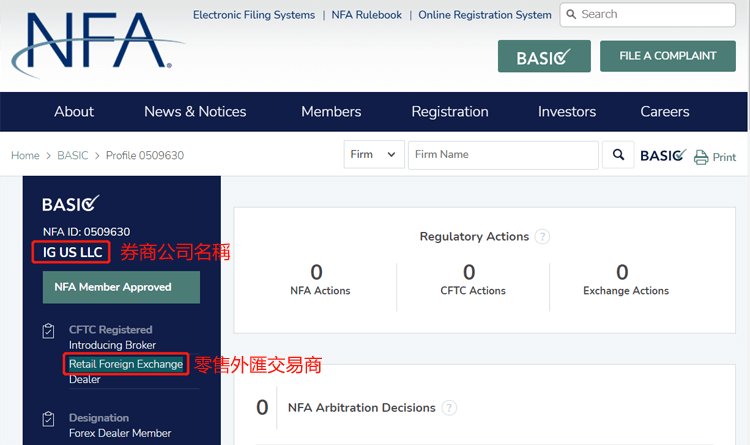This screenshot has height=445, width=750.
Task: Click into the Firm Name field
Action: click(x=503, y=155)
